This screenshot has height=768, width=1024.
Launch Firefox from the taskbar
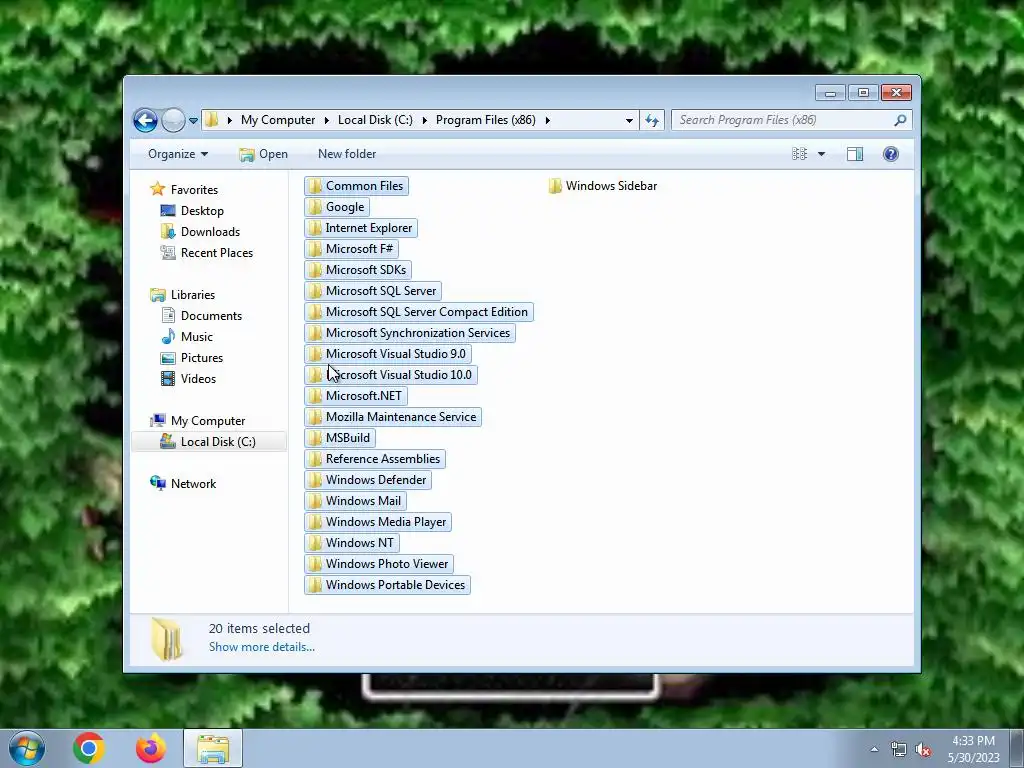(x=150, y=748)
